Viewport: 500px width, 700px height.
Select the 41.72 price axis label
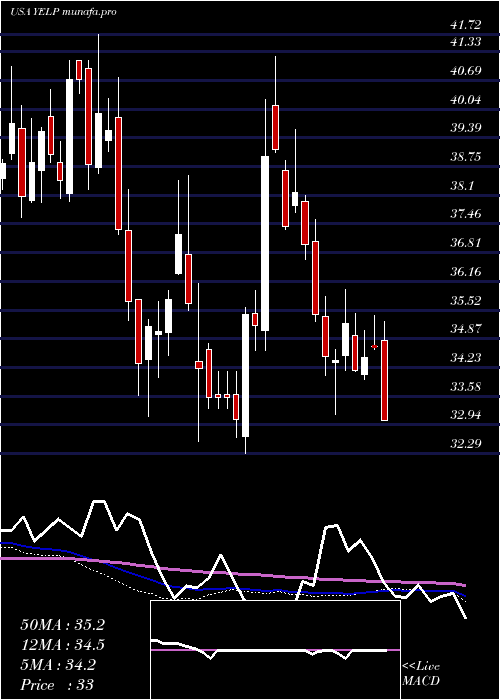click(x=466, y=25)
